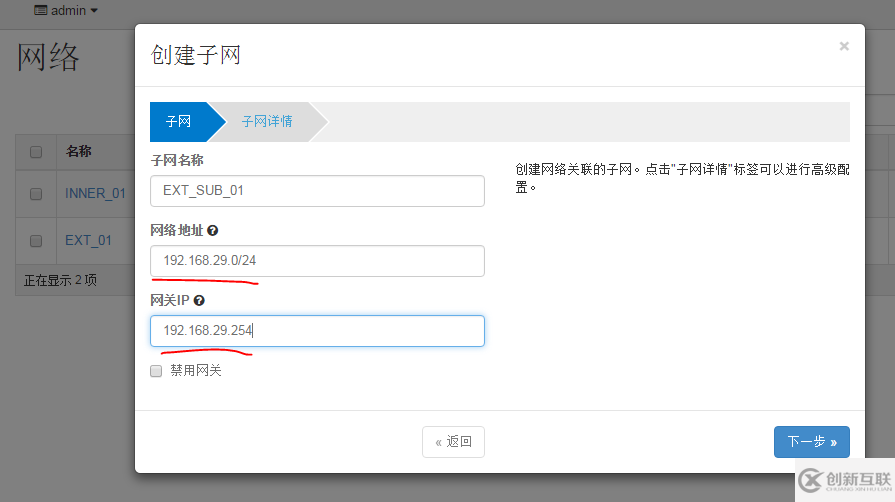Open the INNER_01 network link
The width and height of the screenshot is (895, 502).
point(95,194)
